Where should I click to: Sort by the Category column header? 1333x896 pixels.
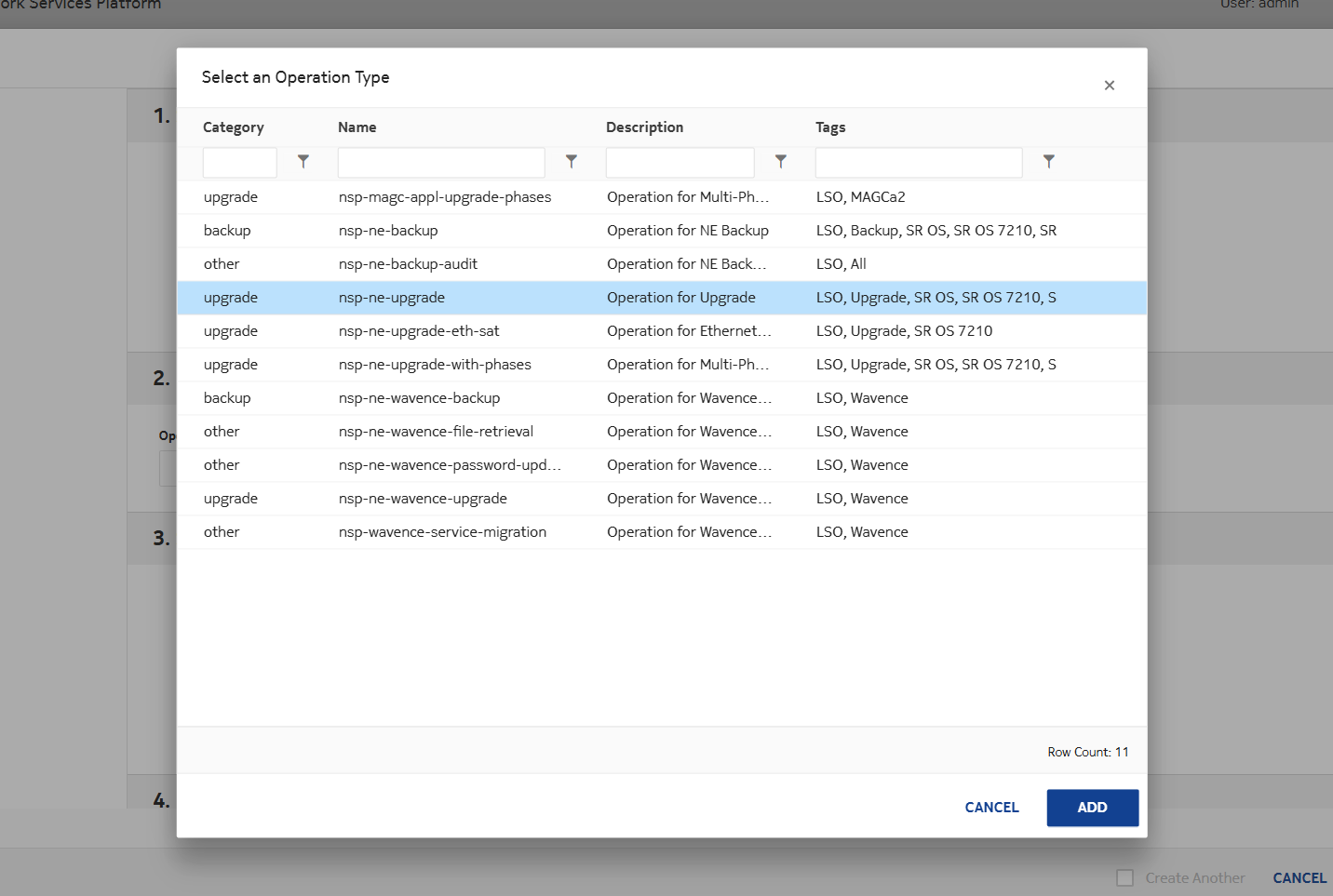pos(234,127)
